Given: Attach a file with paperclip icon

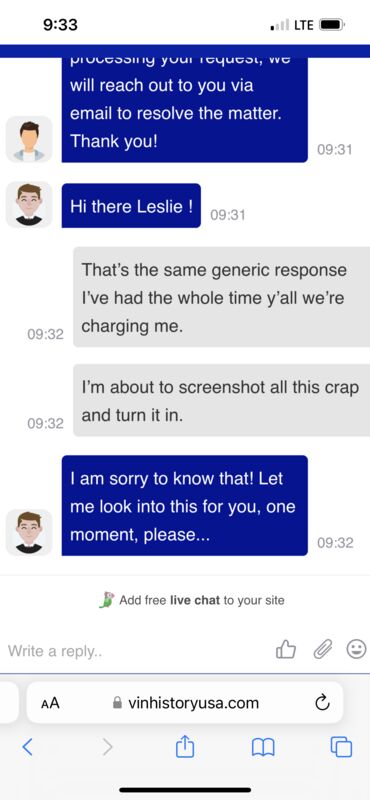Looking at the screenshot, I should tap(322, 649).
